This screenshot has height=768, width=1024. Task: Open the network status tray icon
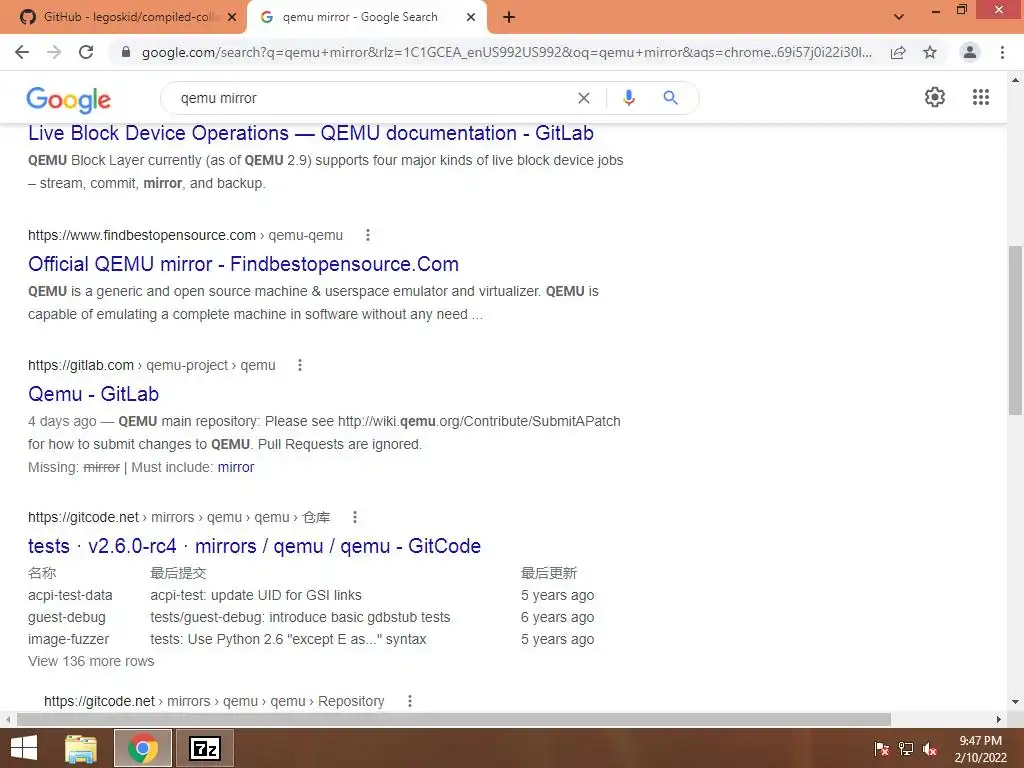(906, 749)
